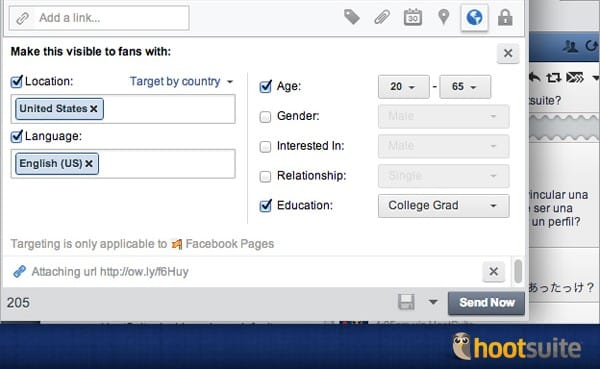This screenshot has height=369, width=600.
Task: Open the Interested In Male dropdown
Action: click(443, 146)
